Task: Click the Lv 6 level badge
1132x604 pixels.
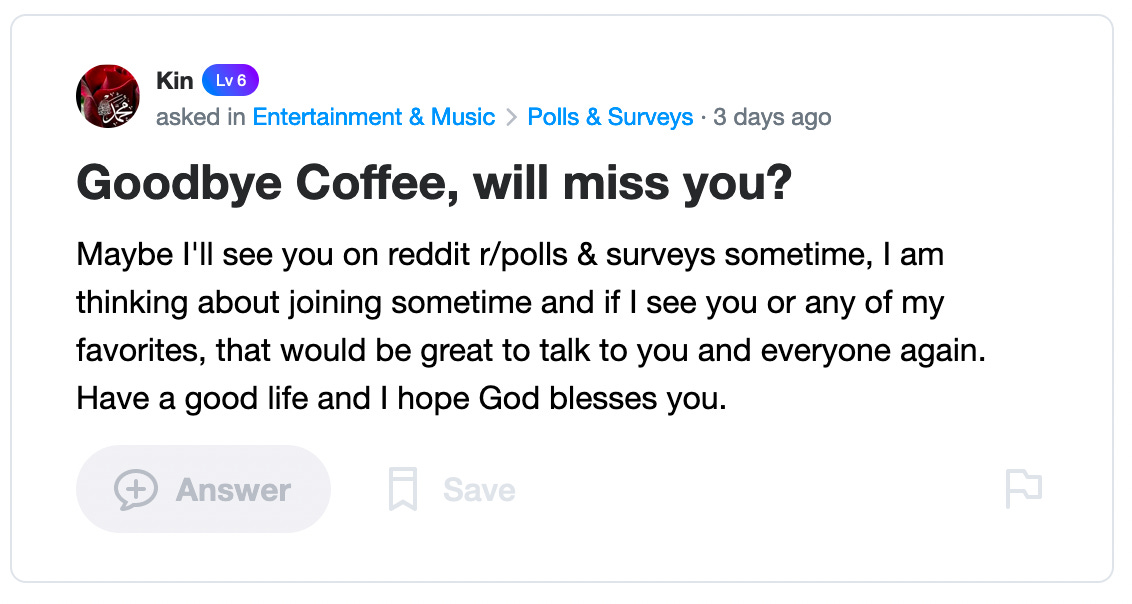Action: (x=230, y=81)
